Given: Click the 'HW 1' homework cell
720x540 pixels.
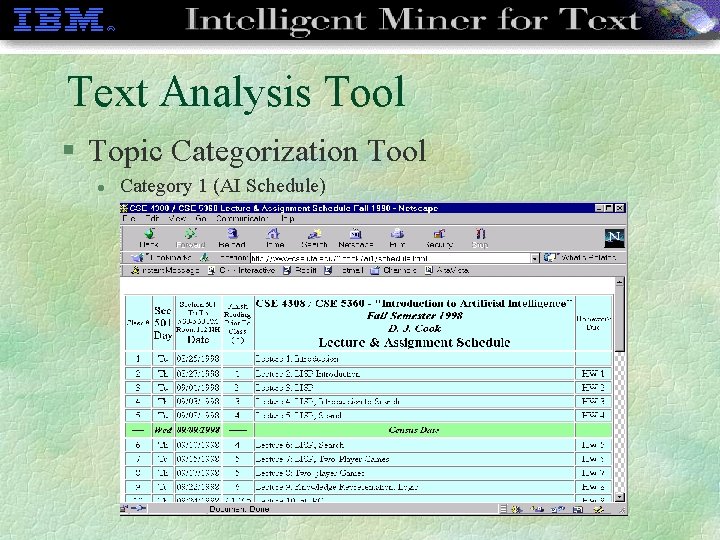Looking at the screenshot, I should (593, 373).
